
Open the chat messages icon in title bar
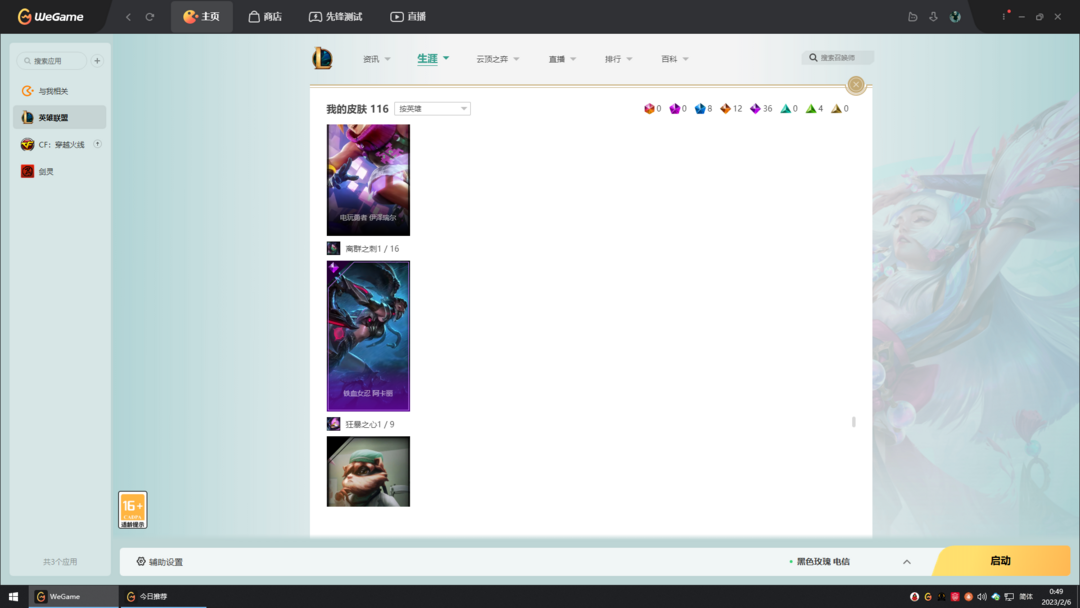913,17
